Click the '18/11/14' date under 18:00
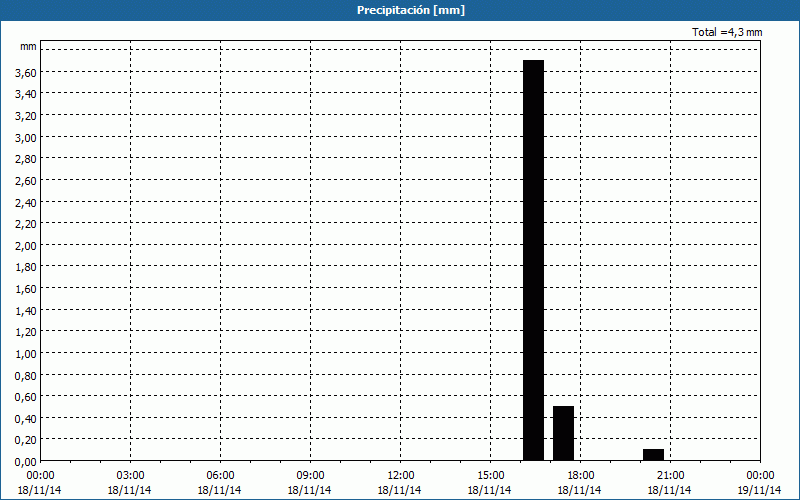The width and height of the screenshot is (800, 500). pyautogui.click(x=579, y=490)
